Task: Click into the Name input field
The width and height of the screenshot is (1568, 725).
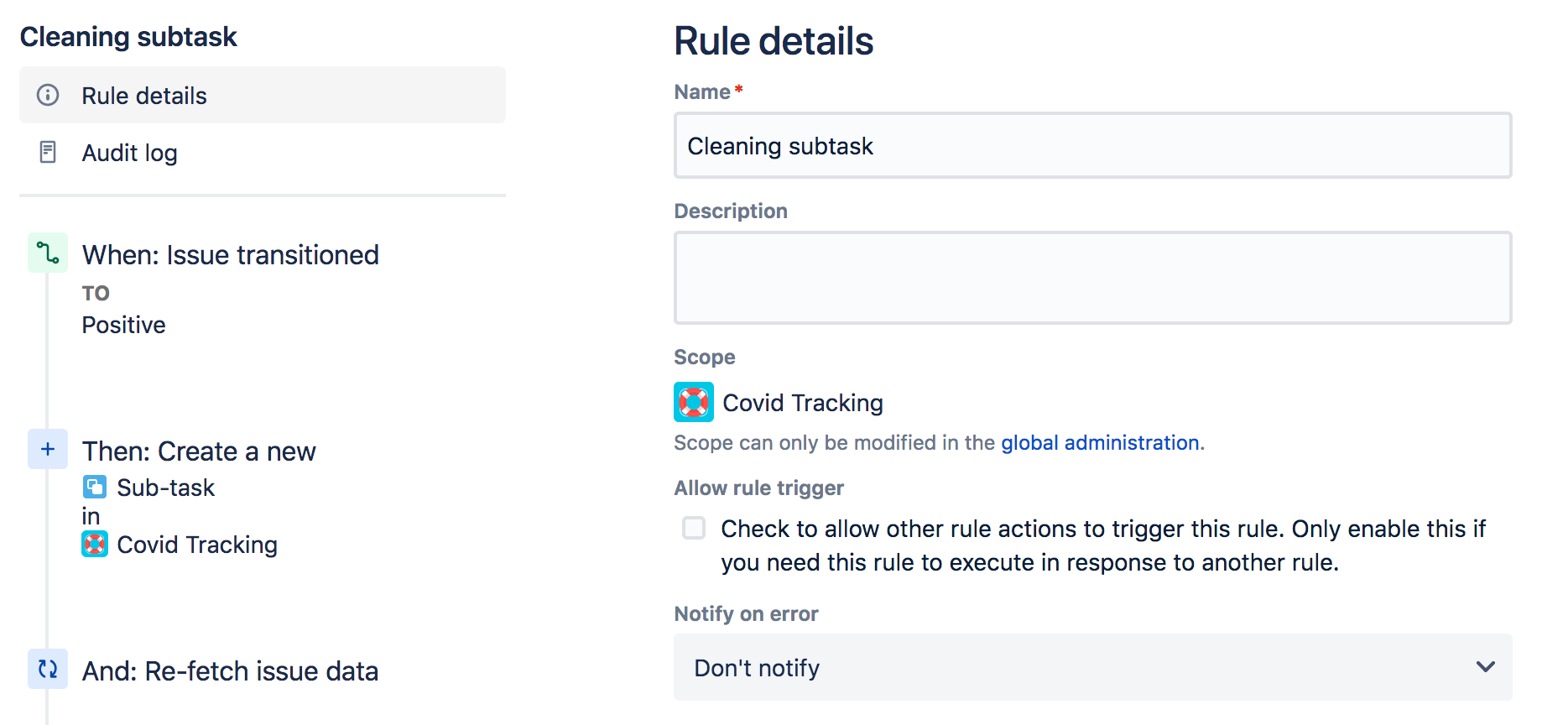Action: tap(1092, 145)
